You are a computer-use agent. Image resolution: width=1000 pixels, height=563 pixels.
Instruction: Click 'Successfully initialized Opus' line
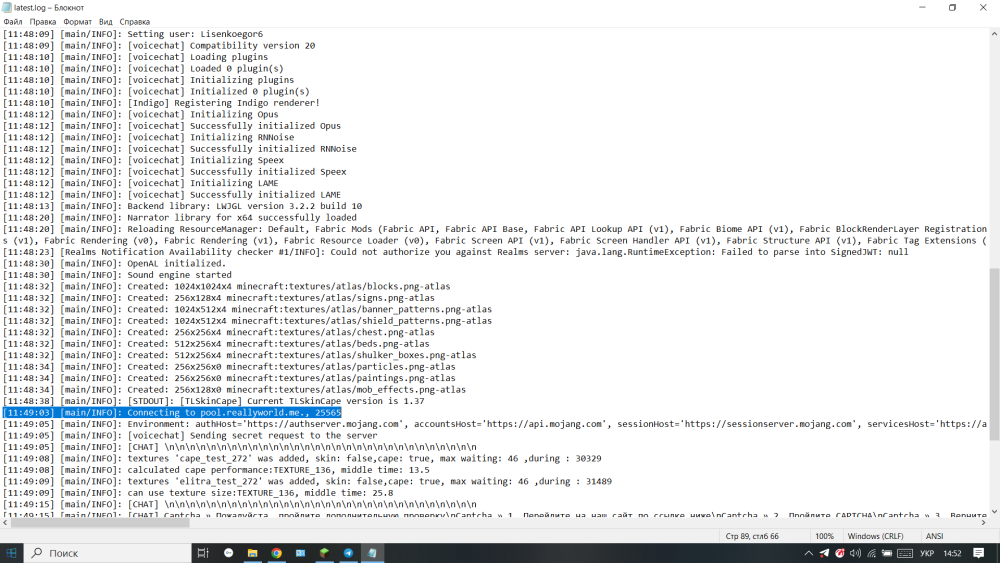click(x=172, y=126)
